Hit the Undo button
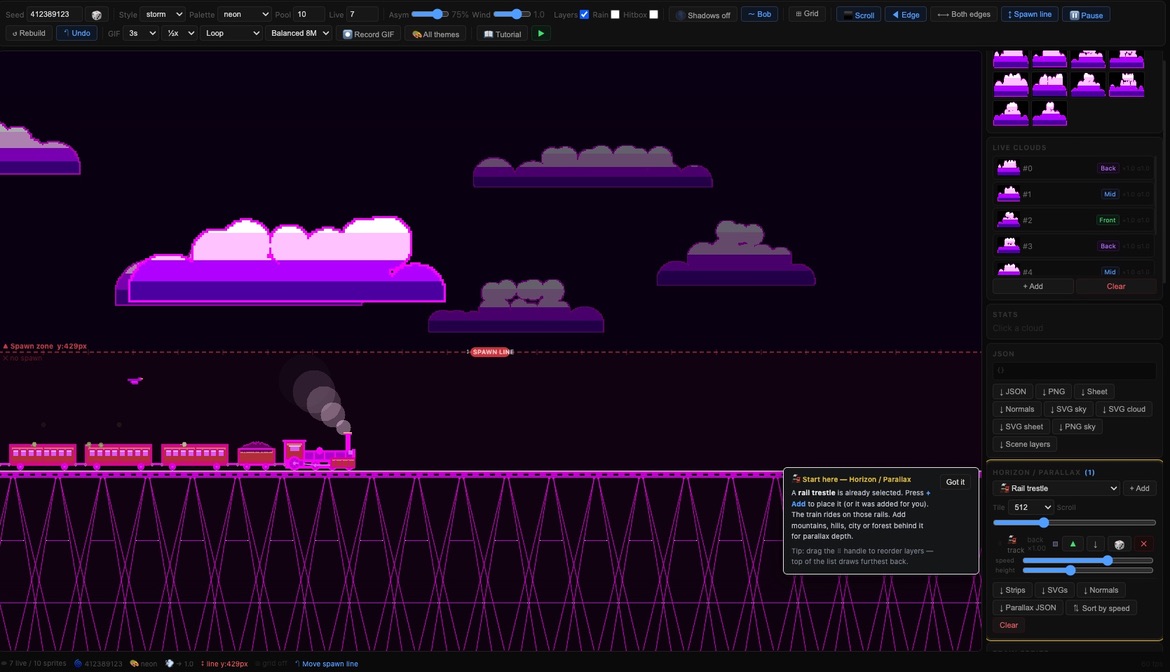 (77, 34)
